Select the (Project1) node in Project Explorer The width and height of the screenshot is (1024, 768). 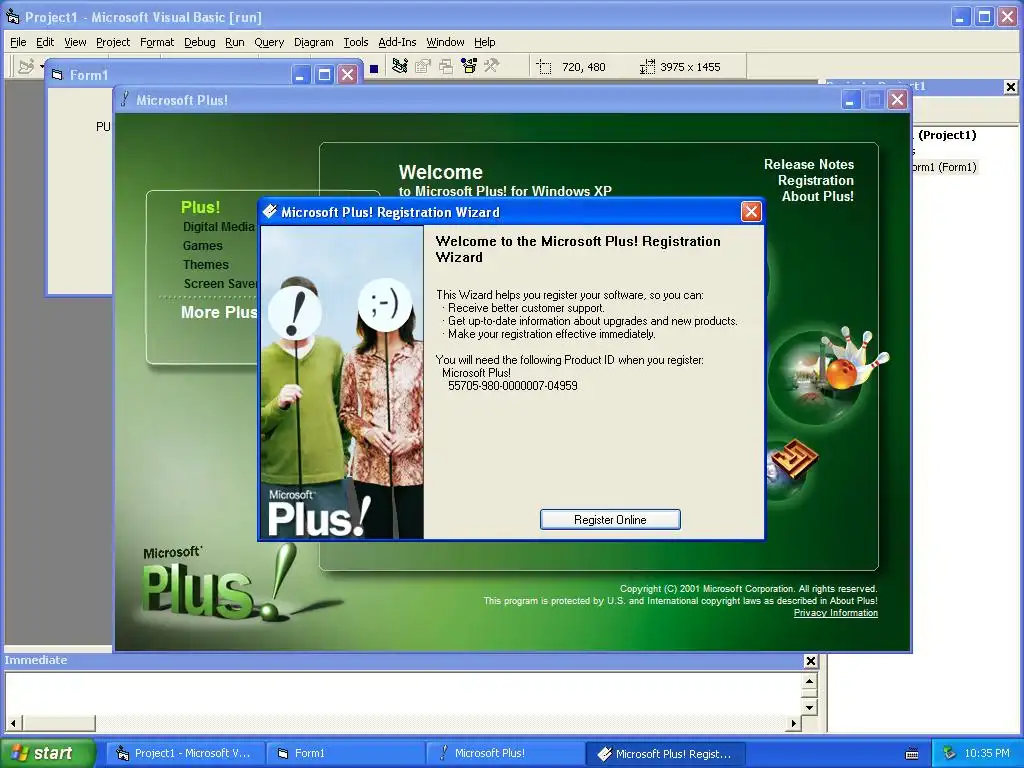947,135
